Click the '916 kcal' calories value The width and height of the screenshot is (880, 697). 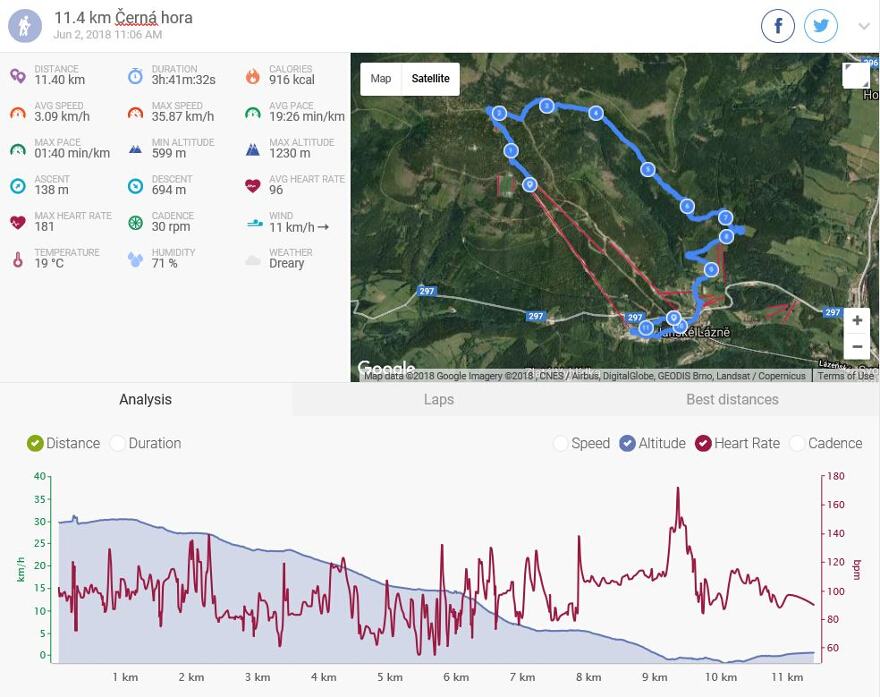(292, 80)
